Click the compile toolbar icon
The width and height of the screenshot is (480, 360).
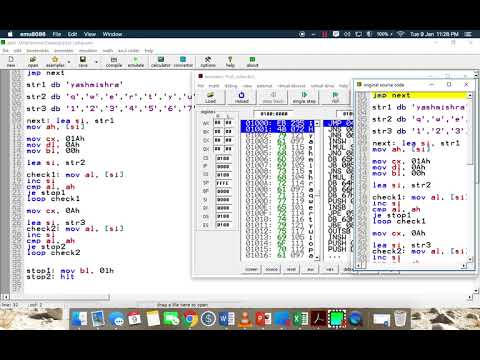114,62
